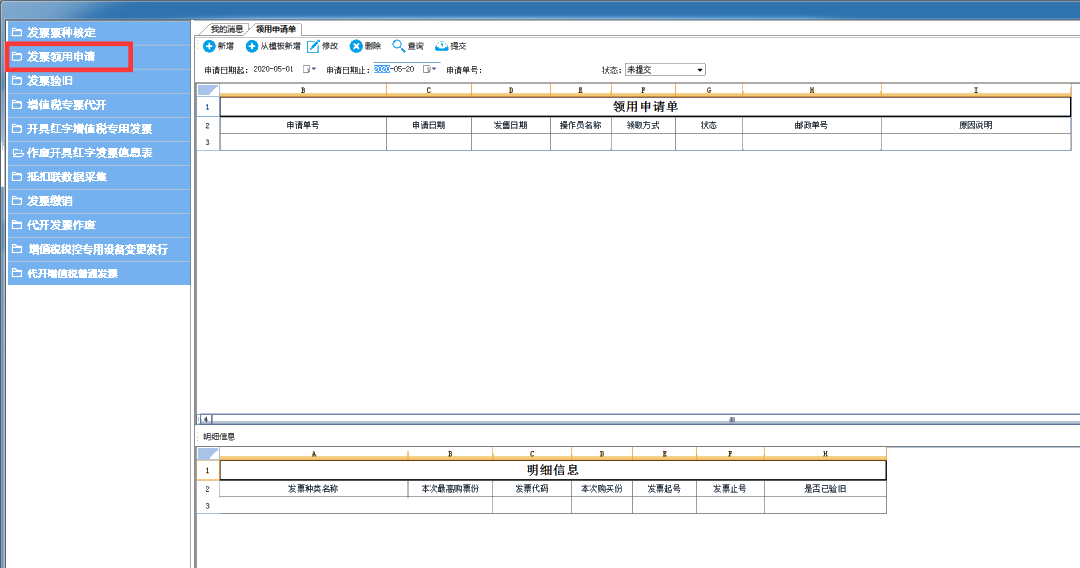This screenshot has height=568, width=1080.
Task: Select row 3 header in the upper grid
Action: tap(208, 143)
